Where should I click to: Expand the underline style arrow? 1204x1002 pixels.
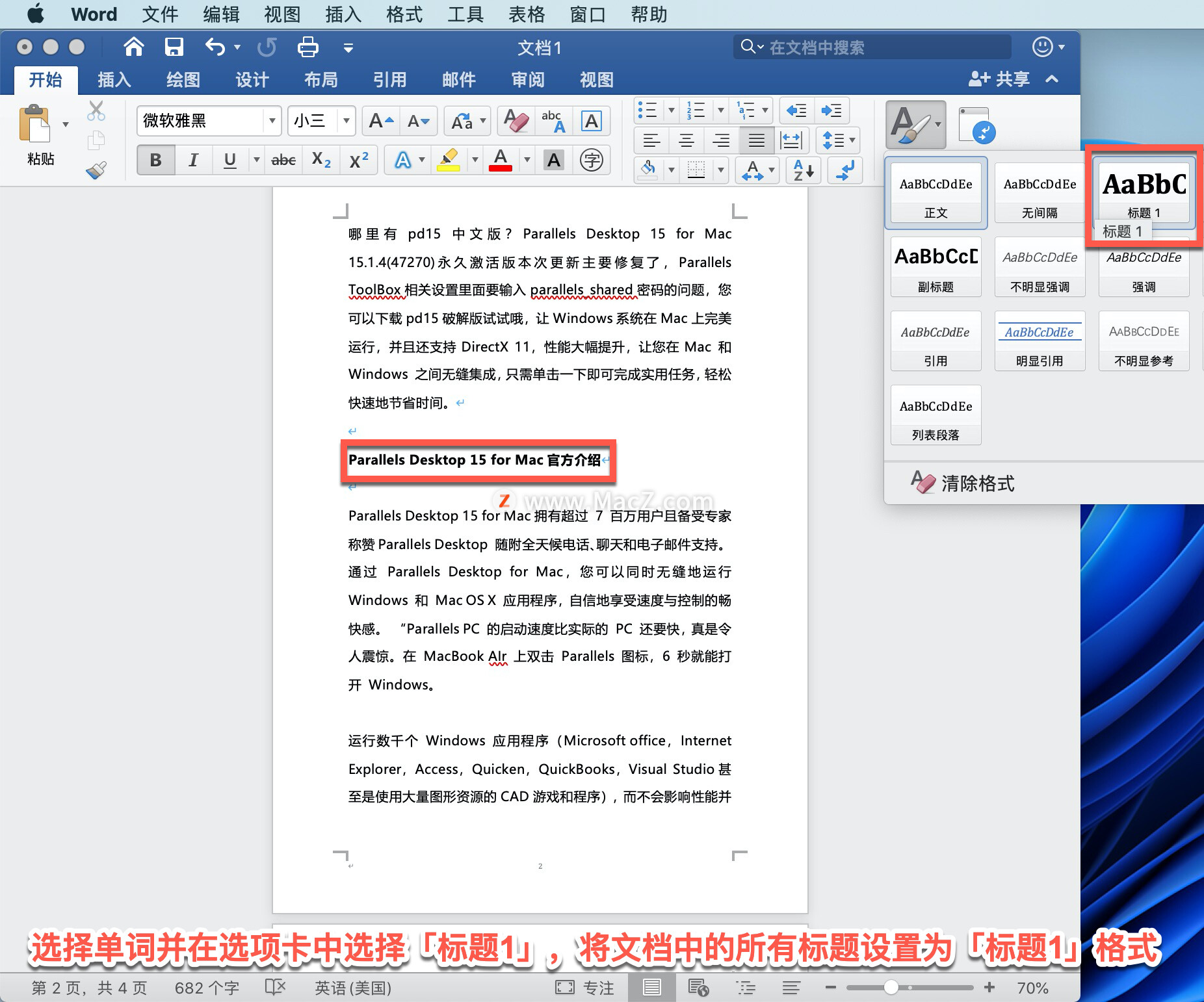(256, 160)
